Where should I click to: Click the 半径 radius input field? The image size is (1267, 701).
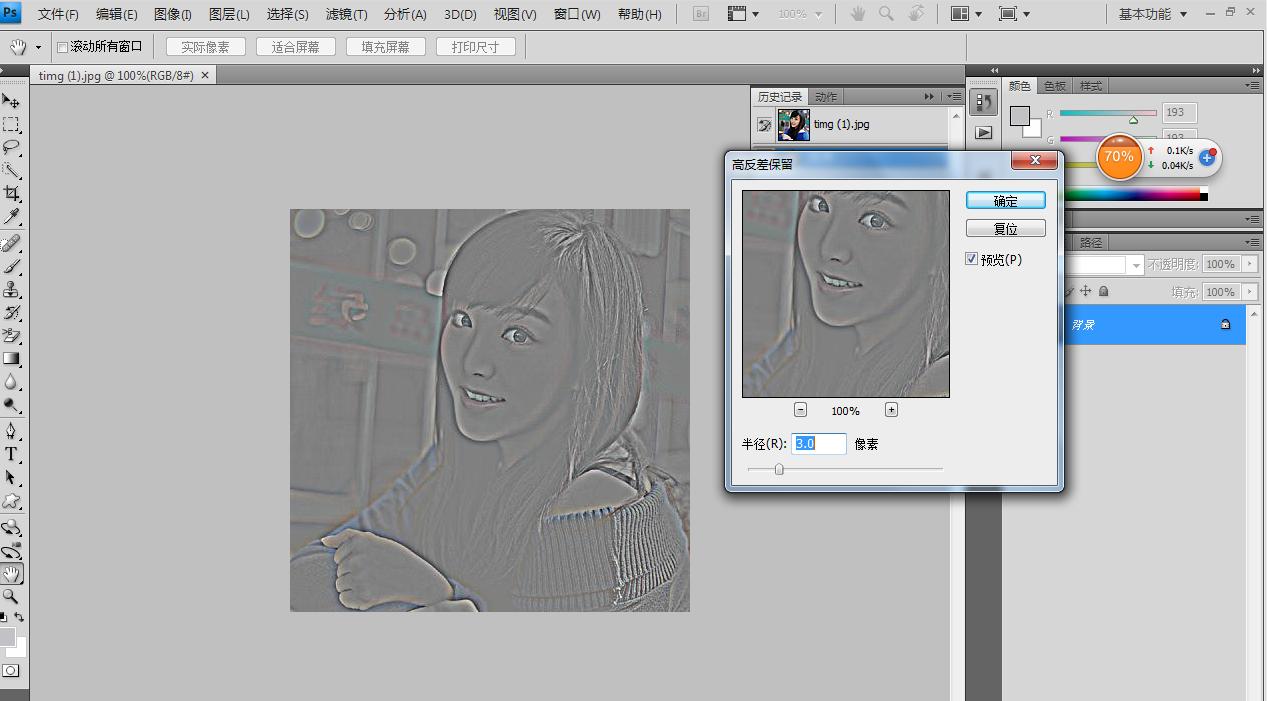pyautogui.click(x=819, y=444)
